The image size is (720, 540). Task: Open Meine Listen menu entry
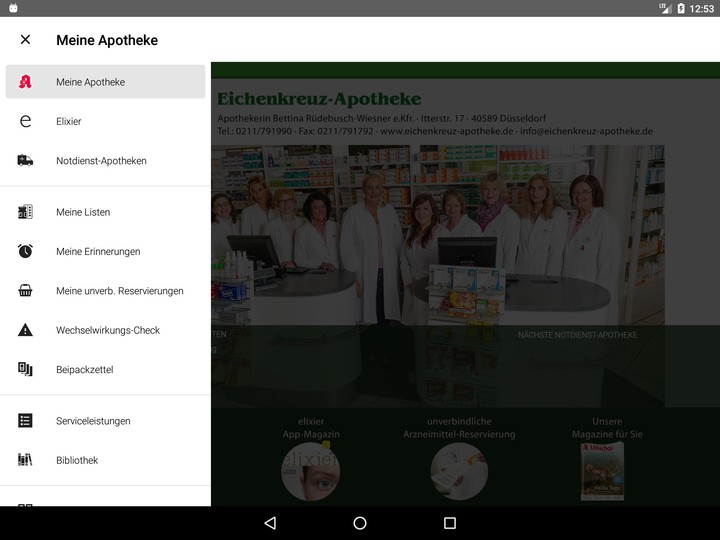106,212
